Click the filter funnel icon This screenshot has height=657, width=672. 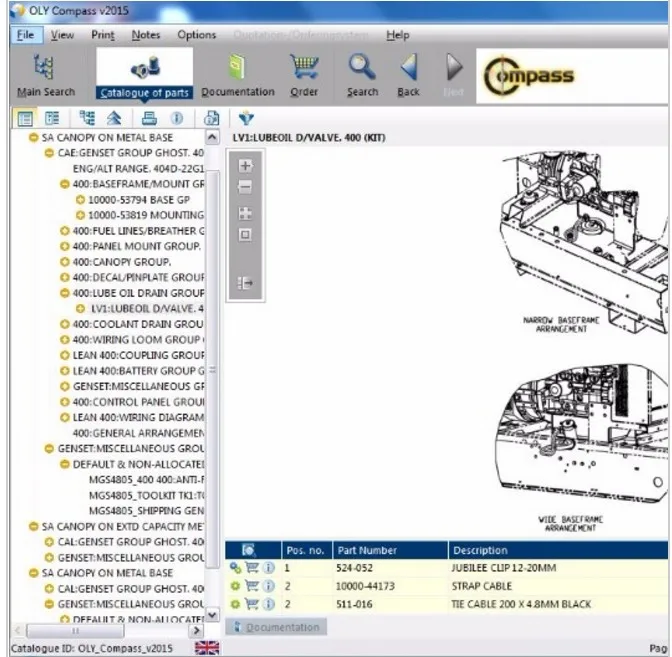[246, 118]
